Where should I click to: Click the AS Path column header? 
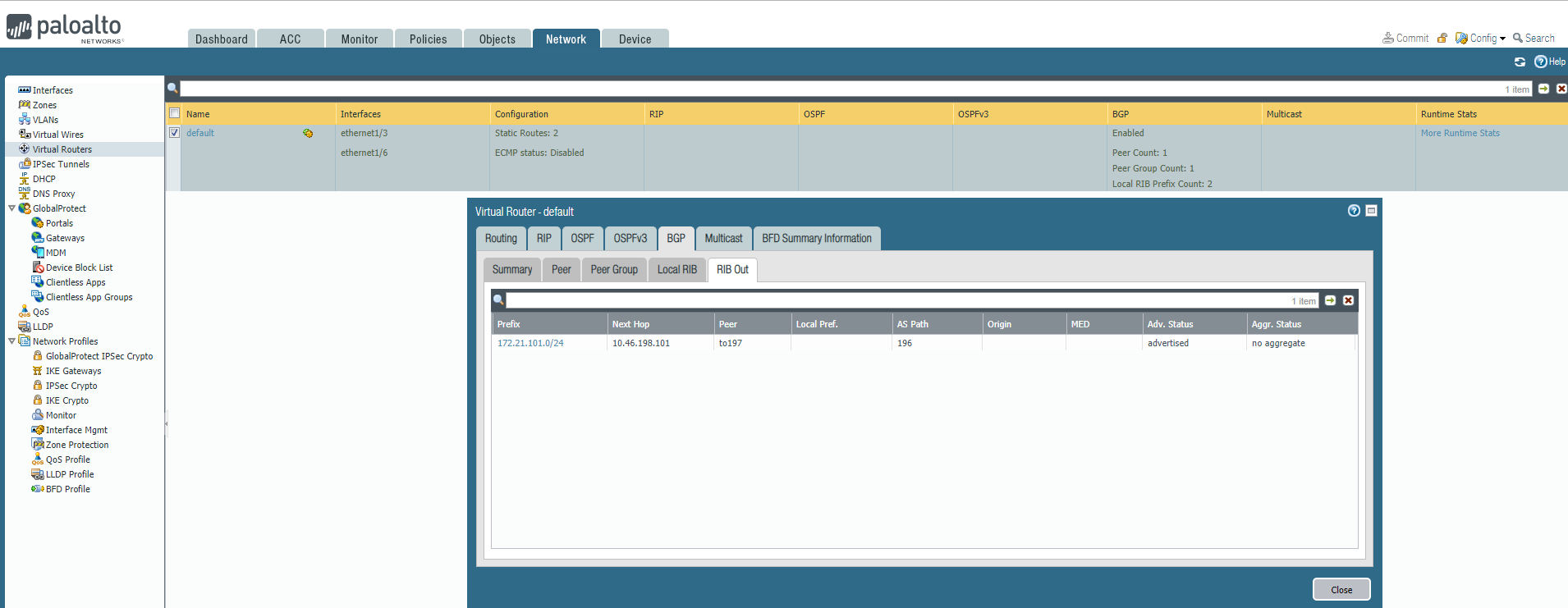(938, 324)
